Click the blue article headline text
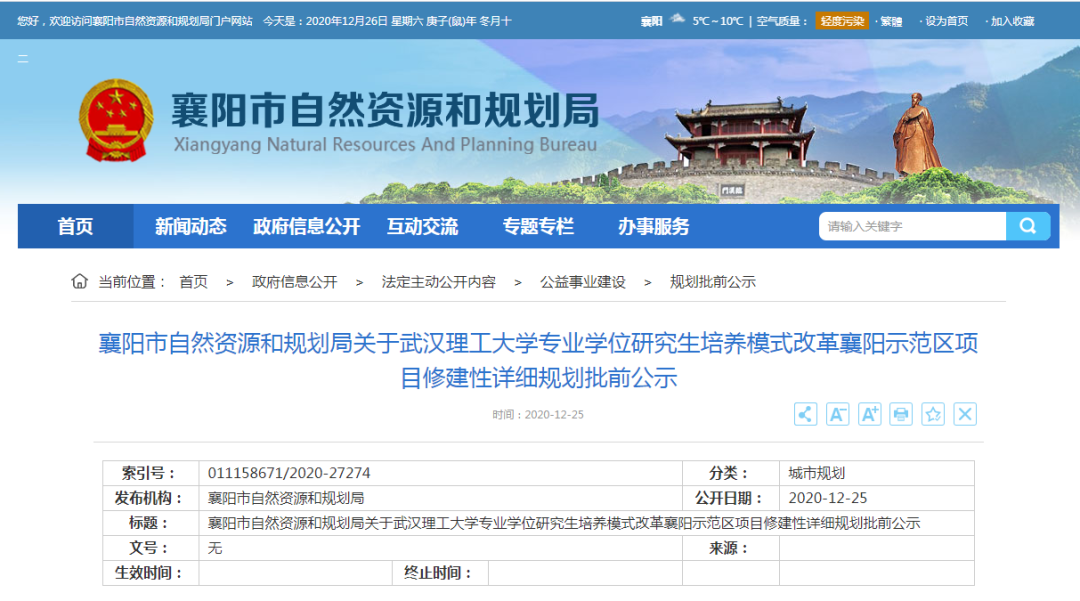Screen dimensions: 1080x601 click(539, 360)
